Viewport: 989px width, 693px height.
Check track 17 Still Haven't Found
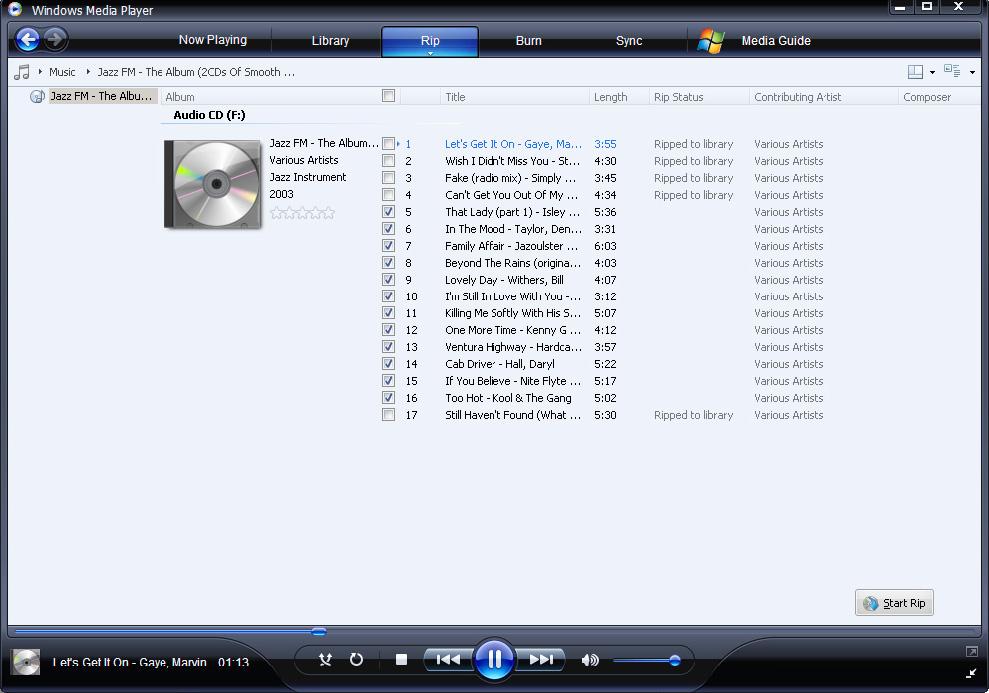(x=389, y=415)
